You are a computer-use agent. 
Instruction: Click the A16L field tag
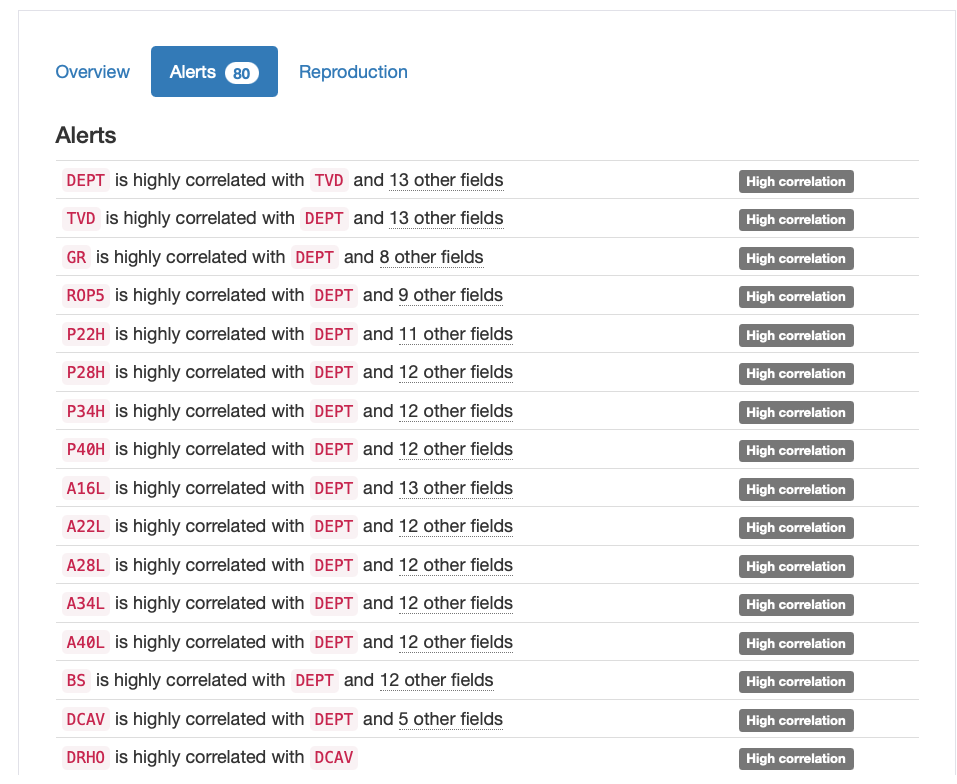[x=85, y=488]
